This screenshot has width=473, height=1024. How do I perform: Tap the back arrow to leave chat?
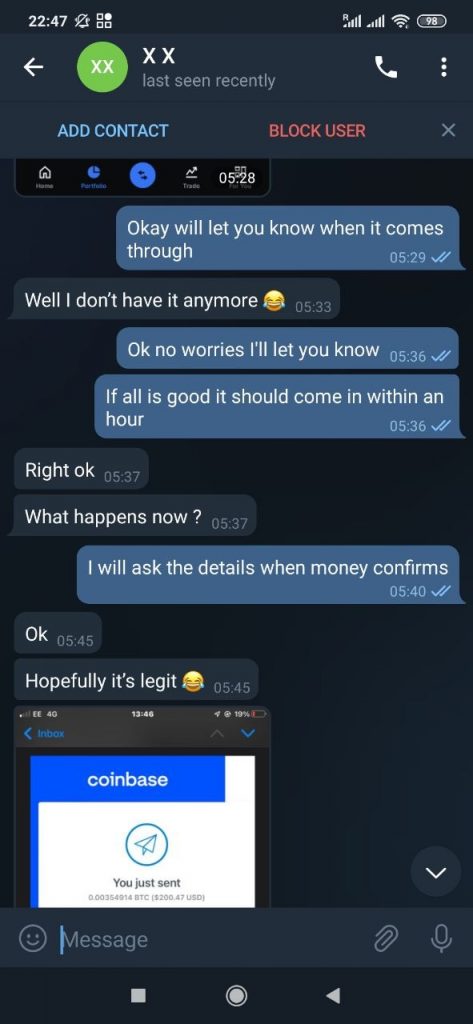(33, 67)
